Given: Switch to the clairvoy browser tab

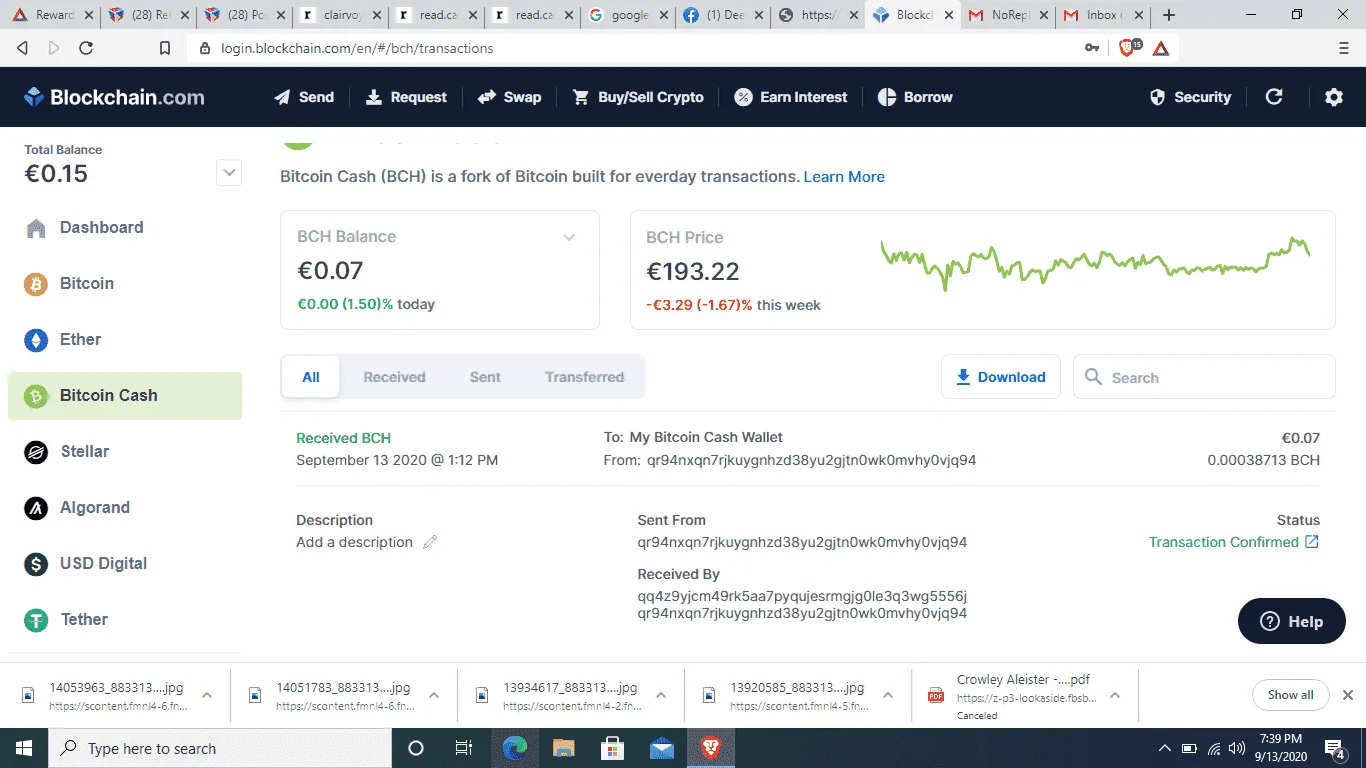Looking at the screenshot, I should click(x=339, y=15).
